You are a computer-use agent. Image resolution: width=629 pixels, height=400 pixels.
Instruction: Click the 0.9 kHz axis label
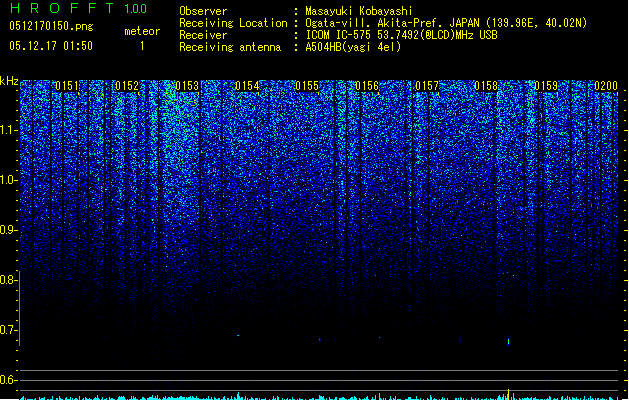pyautogui.click(x=8, y=230)
